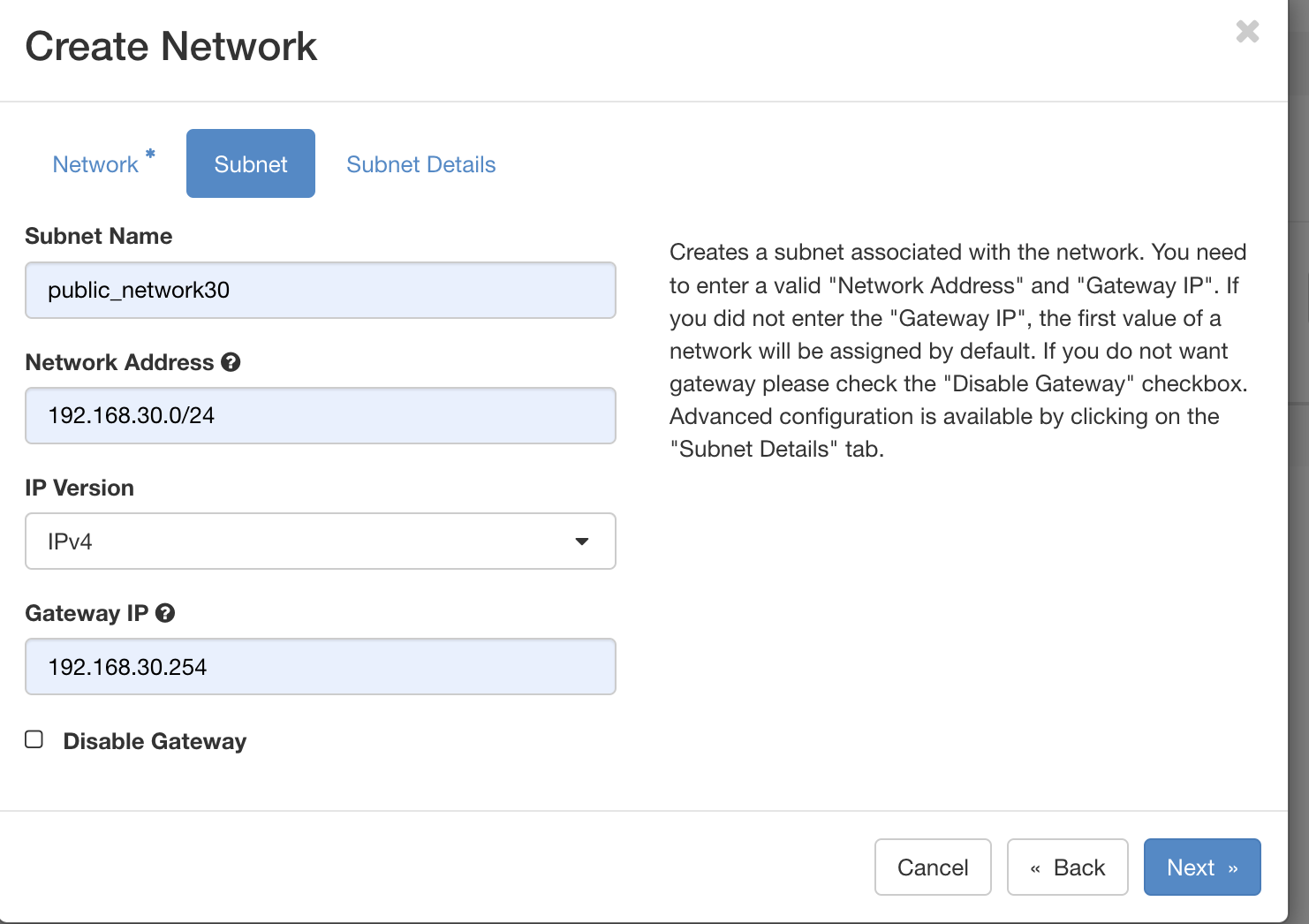The width and height of the screenshot is (1309, 924).
Task: Click the Gateway IP field showing 192.168.30.254
Action: tap(321, 667)
